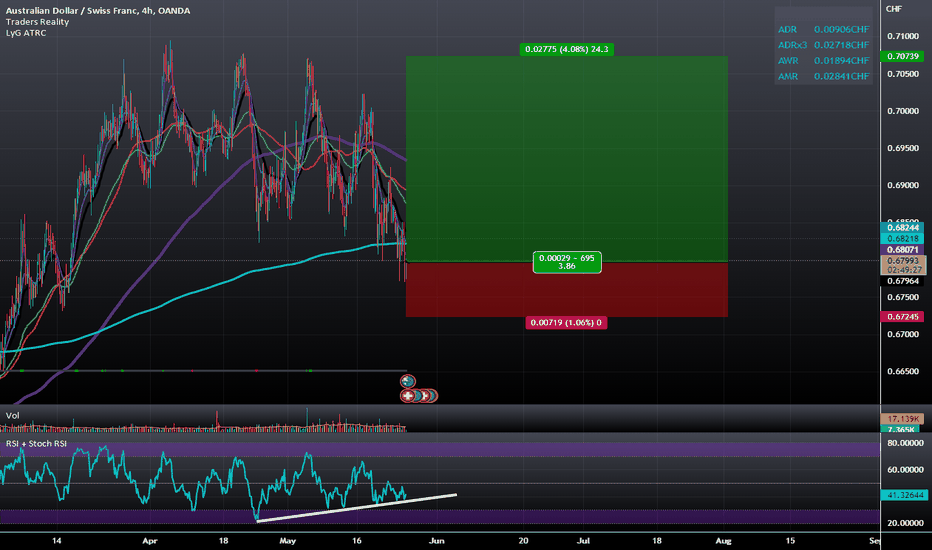This screenshot has width=932, height=550.
Task: Click the 0.71000 price axis label
Action: pyautogui.click(x=903, y=36)
